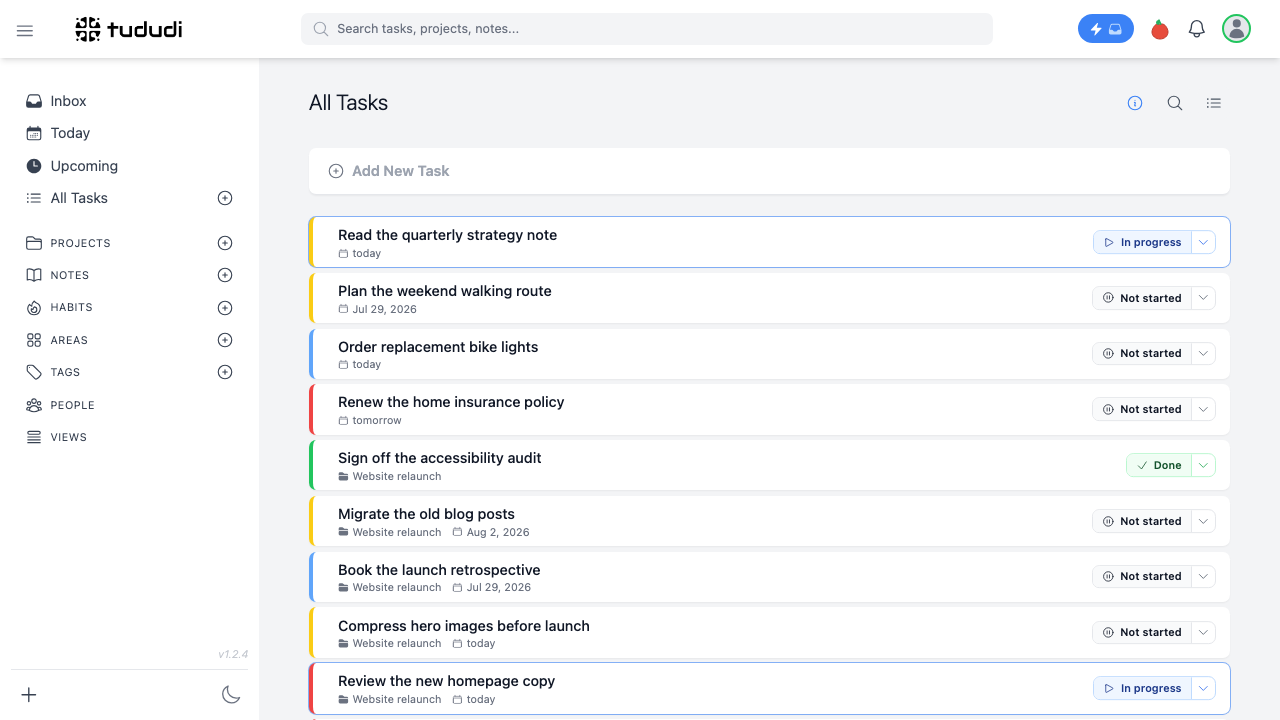Image resolution: width=1280 pixels, height=720 pixels.
Task: Open task Sign off the accessibility audit
Action: [440, 458]
